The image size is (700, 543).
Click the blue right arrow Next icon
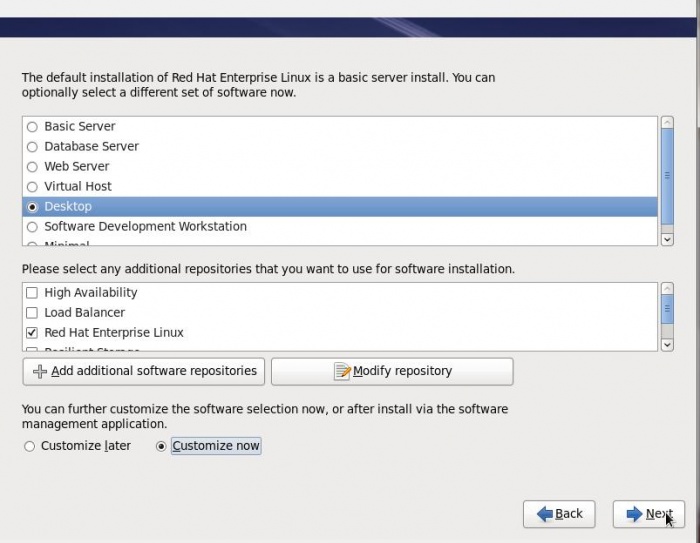[x=634, y=514]
